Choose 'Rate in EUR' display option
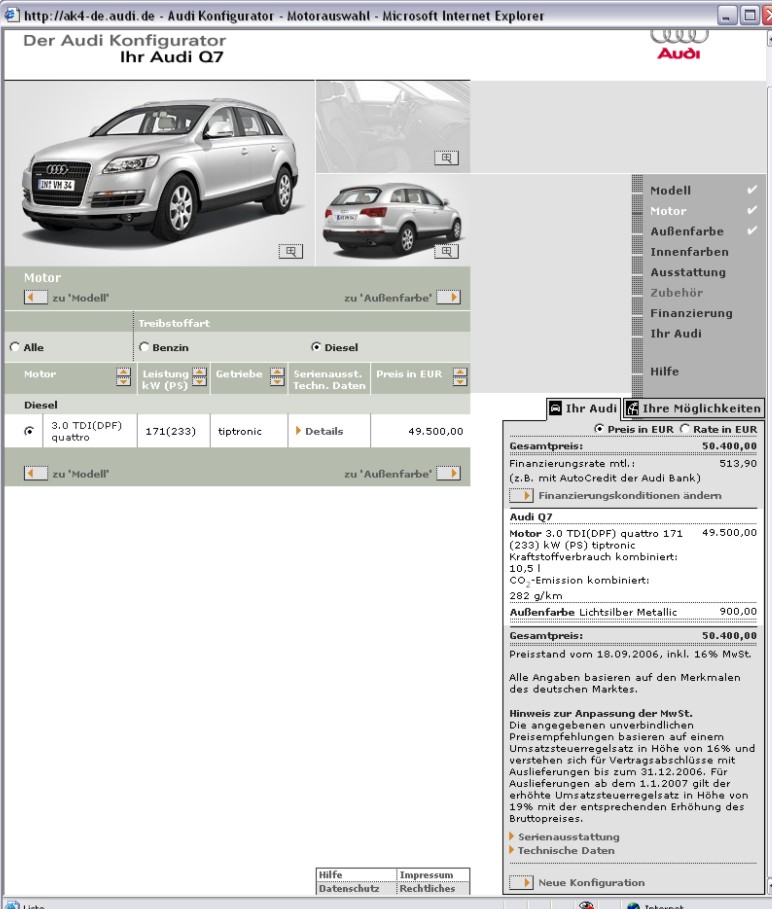 (x=685, y=428)
